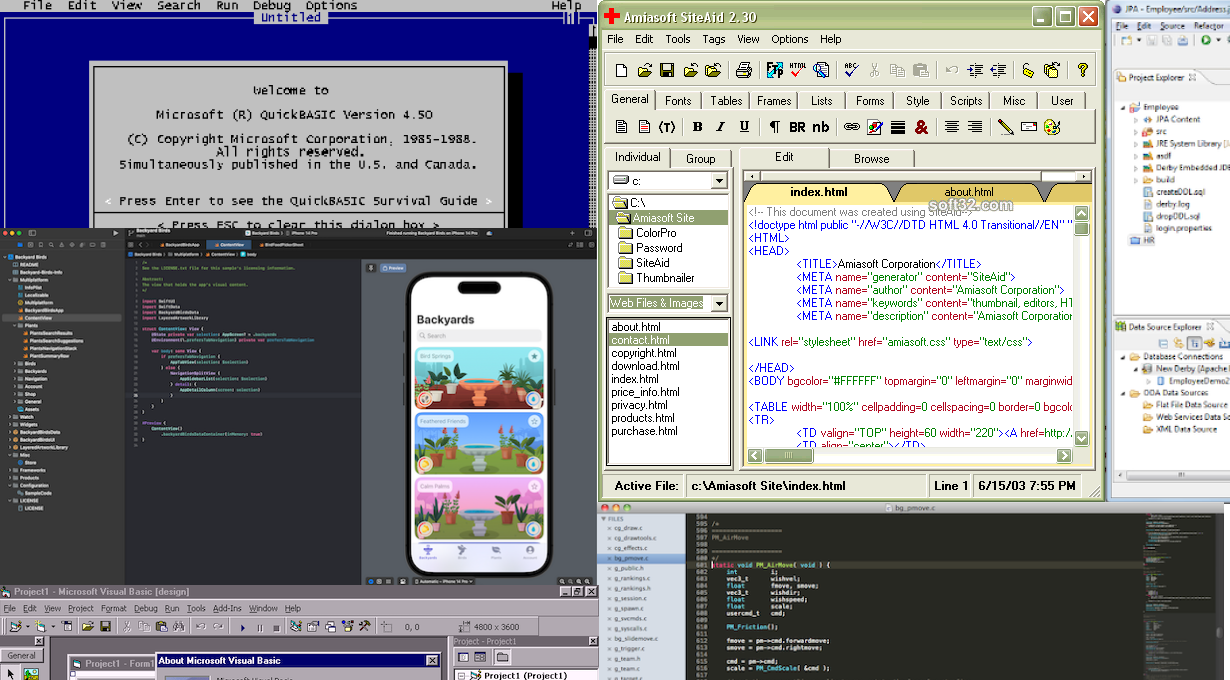Run the ABC spell check in SiteAid
1230x680 pixels.
coord(851,70)
